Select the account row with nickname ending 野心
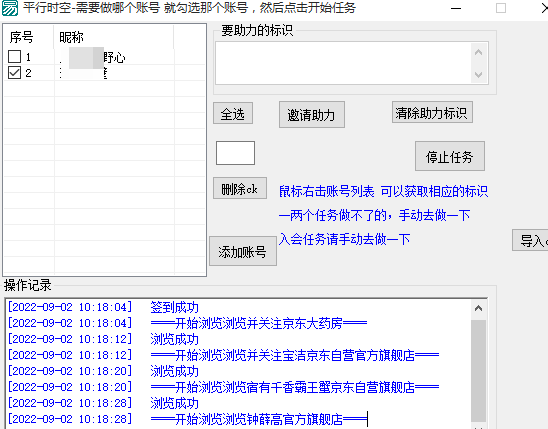Screen dimensions: 548x429 tap(105, 57)
